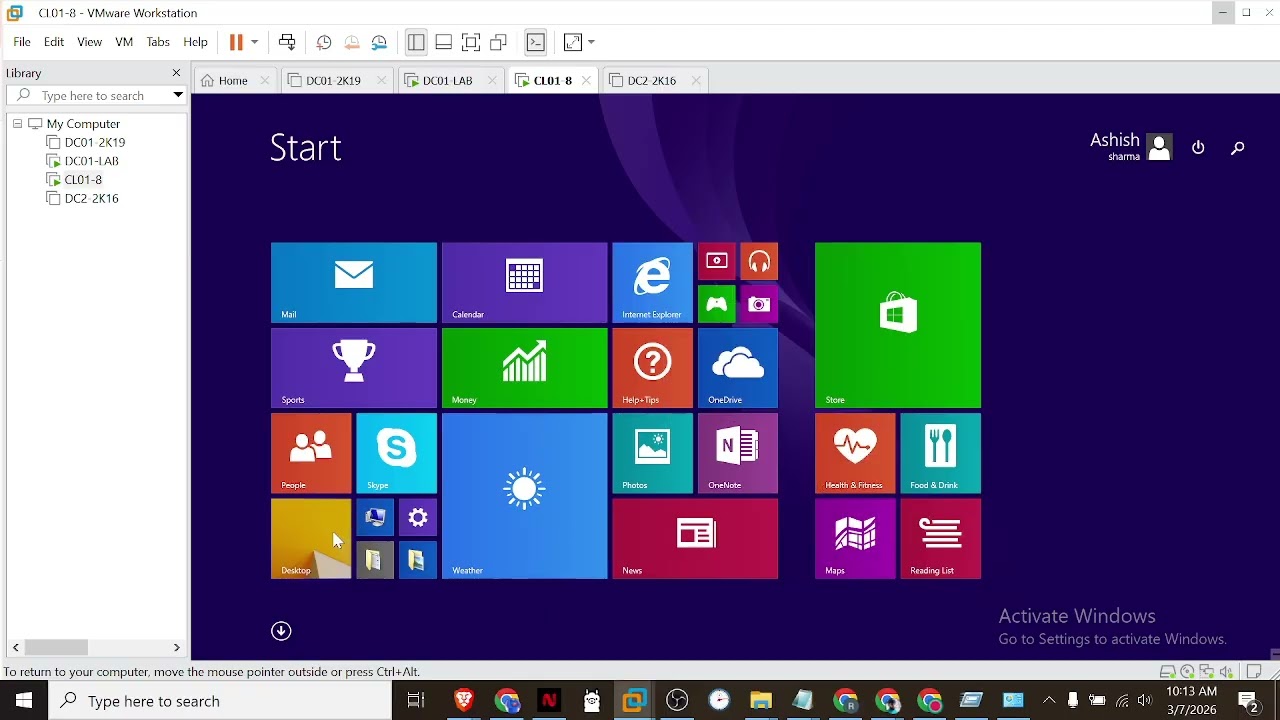Toggle the library sidebar view
This screenshot has height=720, width=1280.
pyautogui.click(x=417, y=43)
